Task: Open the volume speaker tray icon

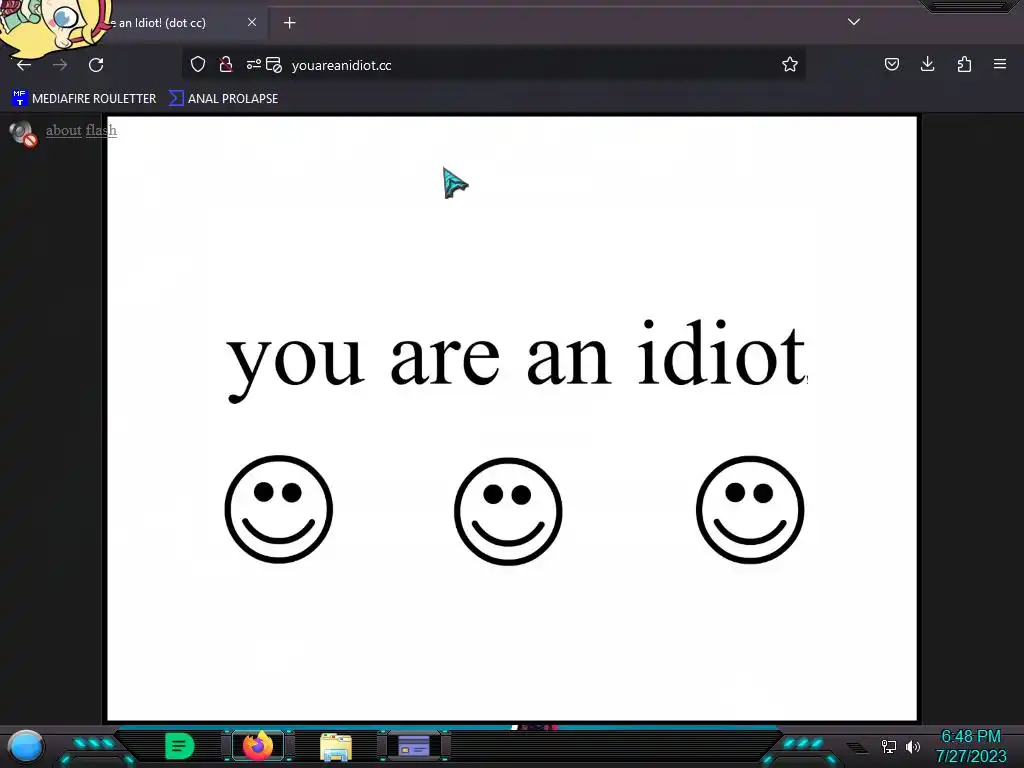Action: coord(912,746)
